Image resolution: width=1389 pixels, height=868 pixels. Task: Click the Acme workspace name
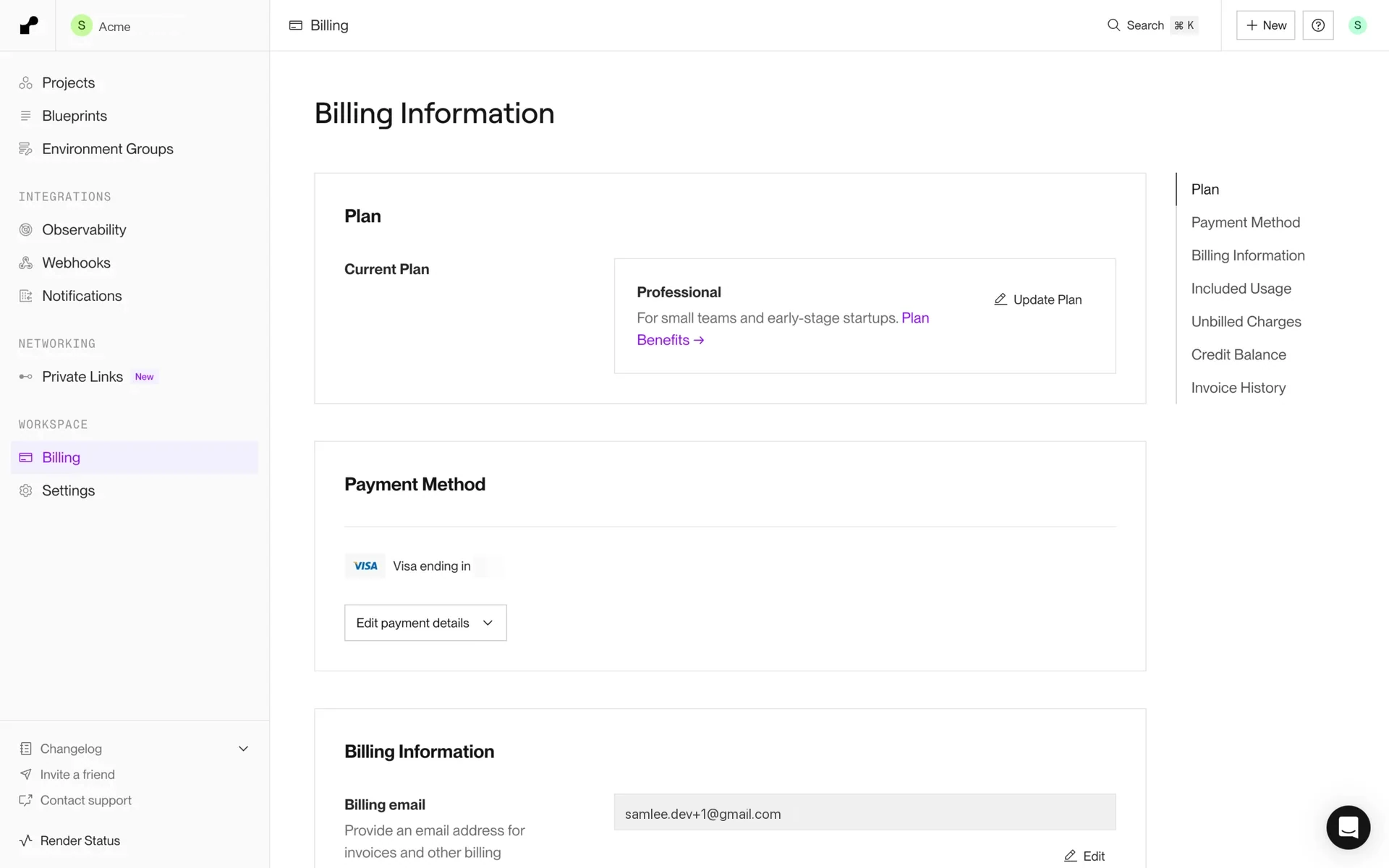pyautogui.click(x=114, y=27)
